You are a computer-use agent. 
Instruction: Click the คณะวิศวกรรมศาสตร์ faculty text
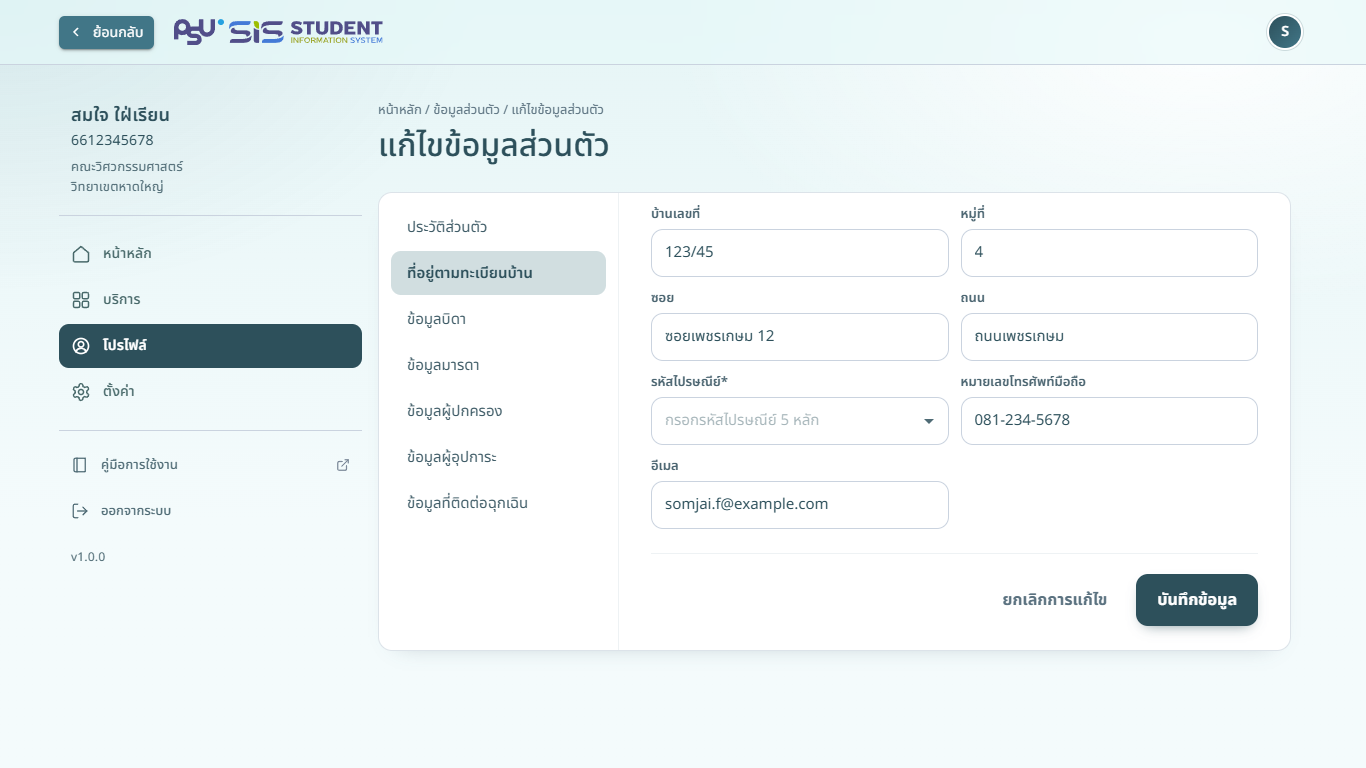click(126, 166)
